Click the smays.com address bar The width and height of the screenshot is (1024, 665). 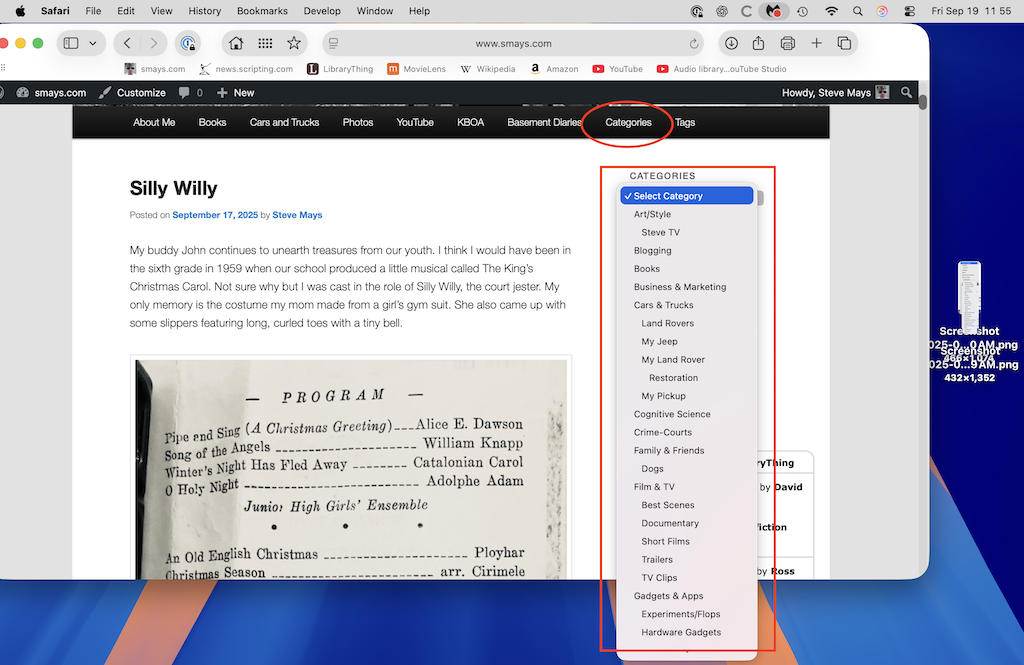[513, 43]
